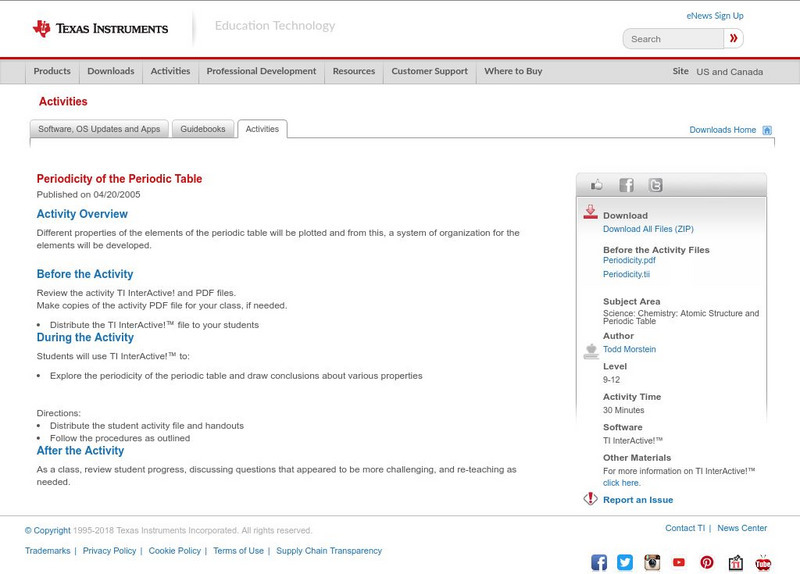Share activity via Twitter icon in sidebar
800x574 pixels.
point(655,185)
